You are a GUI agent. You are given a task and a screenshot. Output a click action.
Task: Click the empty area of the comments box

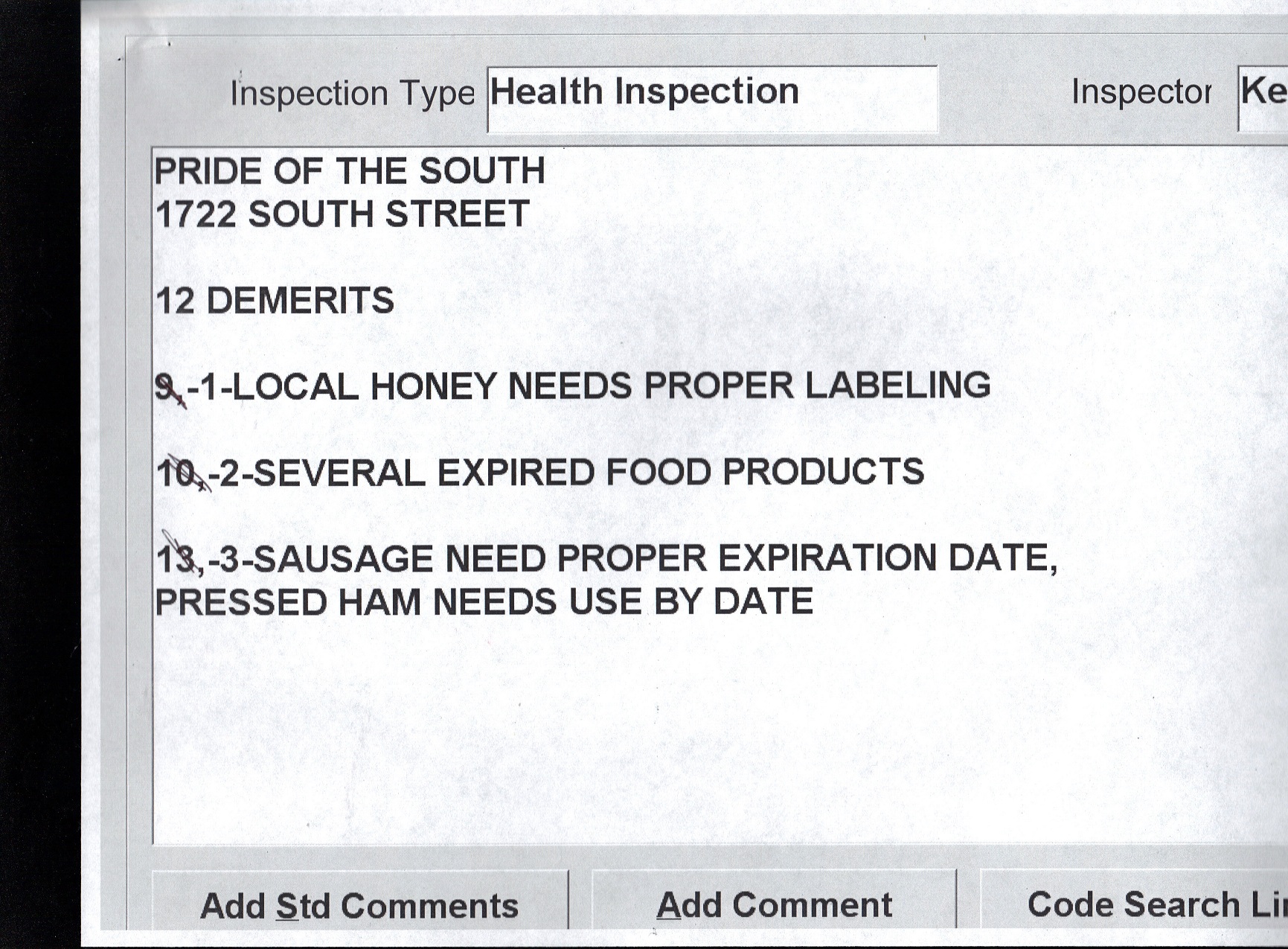point(670,729)
